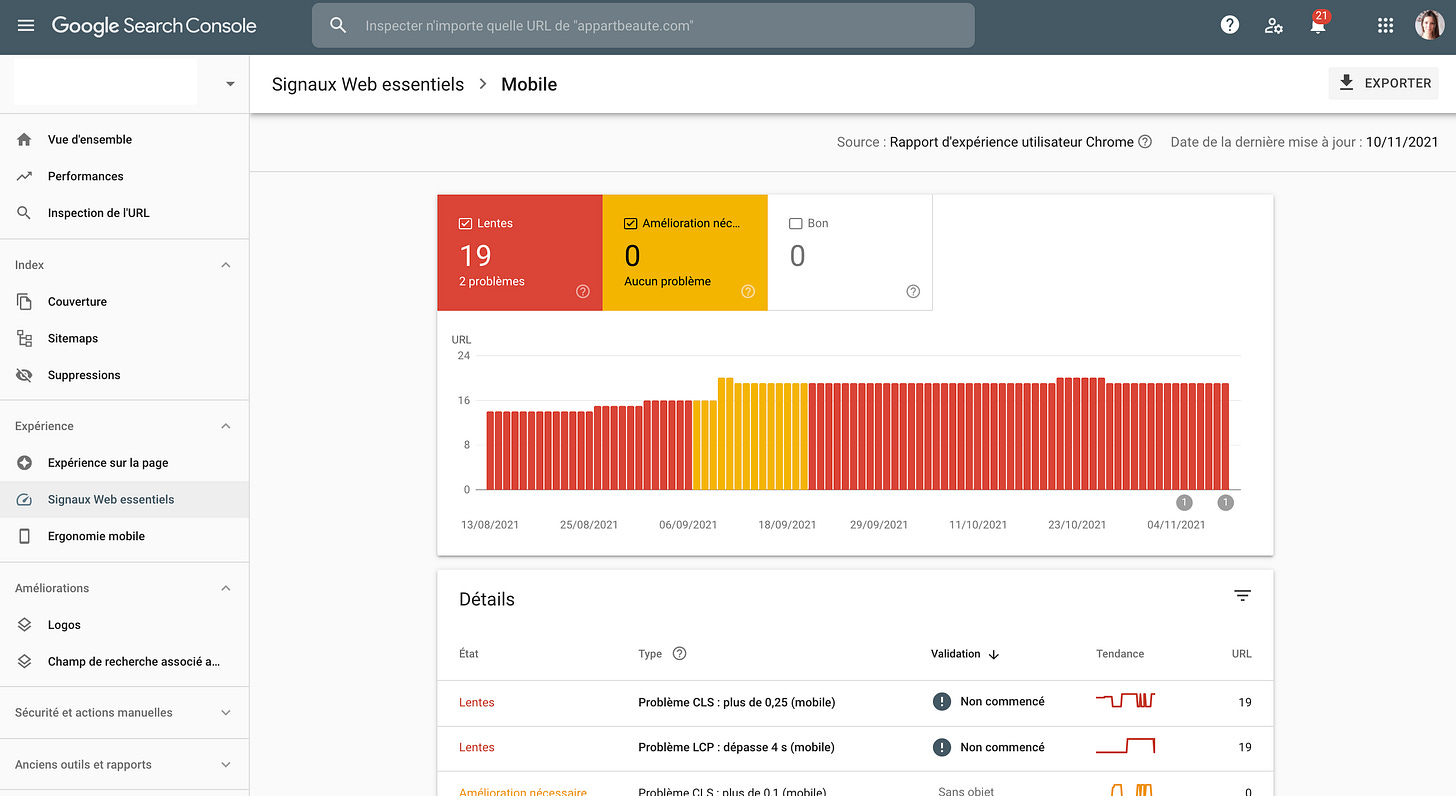
Task: Collapse the Améliorations section
Action: pos(226,588)
